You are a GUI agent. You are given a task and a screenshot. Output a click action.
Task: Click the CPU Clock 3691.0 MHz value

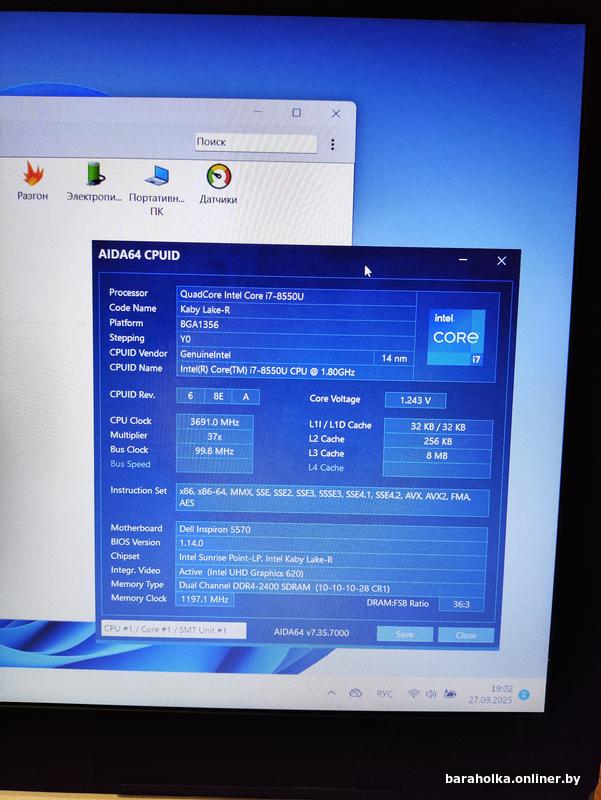point(214,422)
